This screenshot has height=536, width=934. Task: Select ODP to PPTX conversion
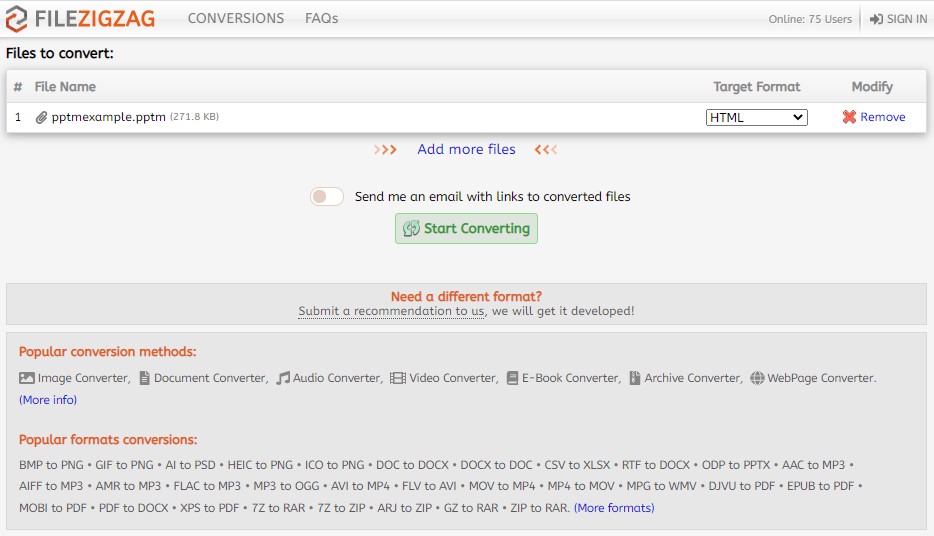point(736,465)
